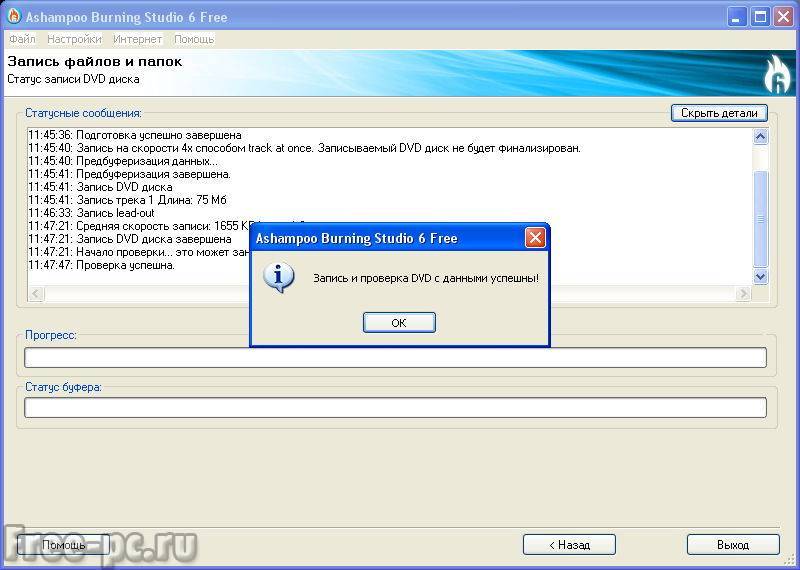Click the Скрыть детали button
800x570 pixels.
719,113
